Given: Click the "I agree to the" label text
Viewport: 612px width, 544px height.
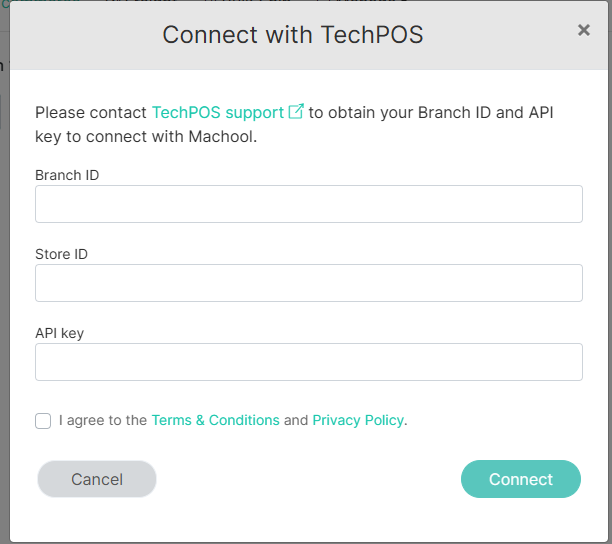Looking at the screenshot, I should (103, 420).
